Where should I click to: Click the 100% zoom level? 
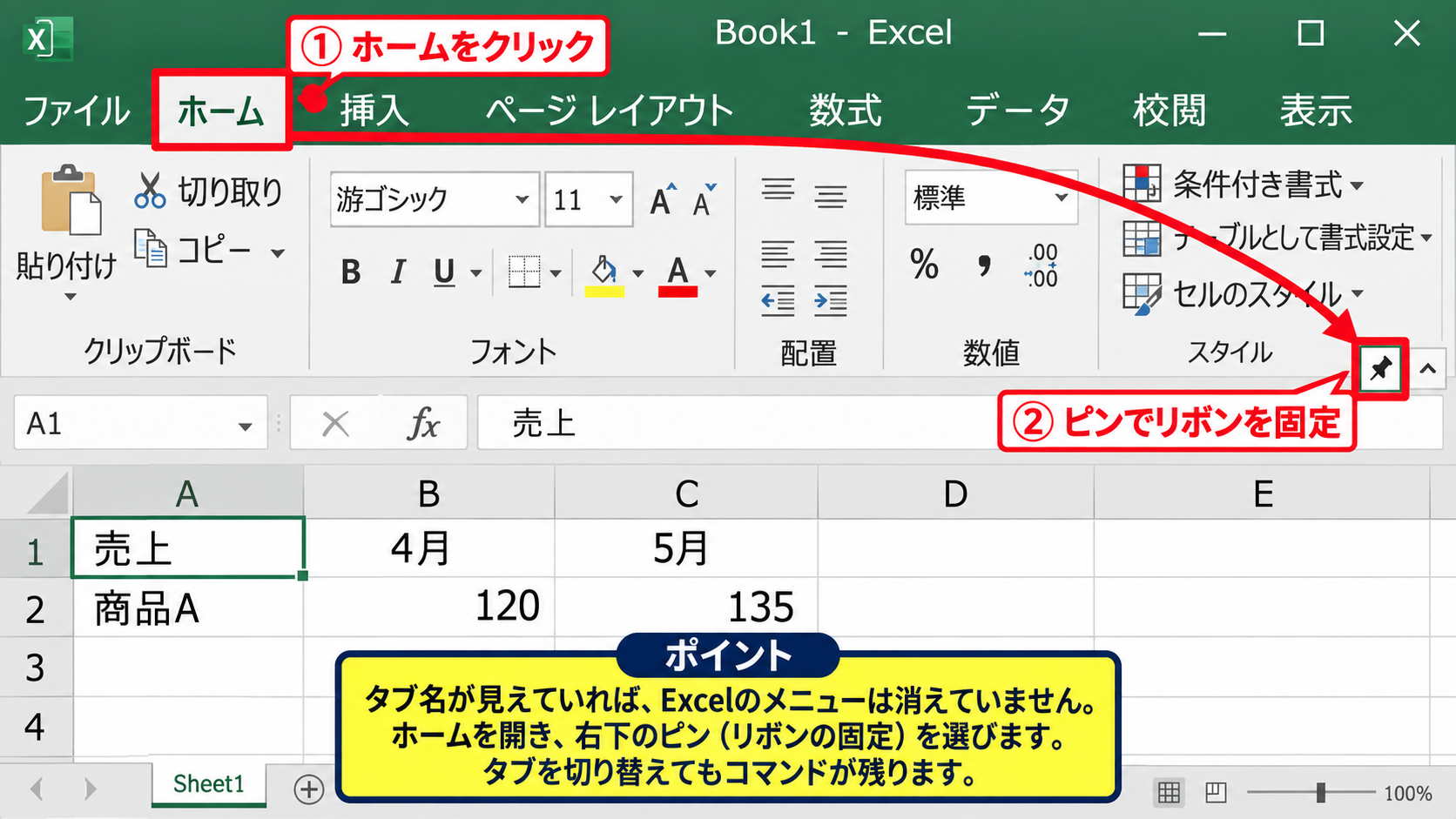(1407, 793)
